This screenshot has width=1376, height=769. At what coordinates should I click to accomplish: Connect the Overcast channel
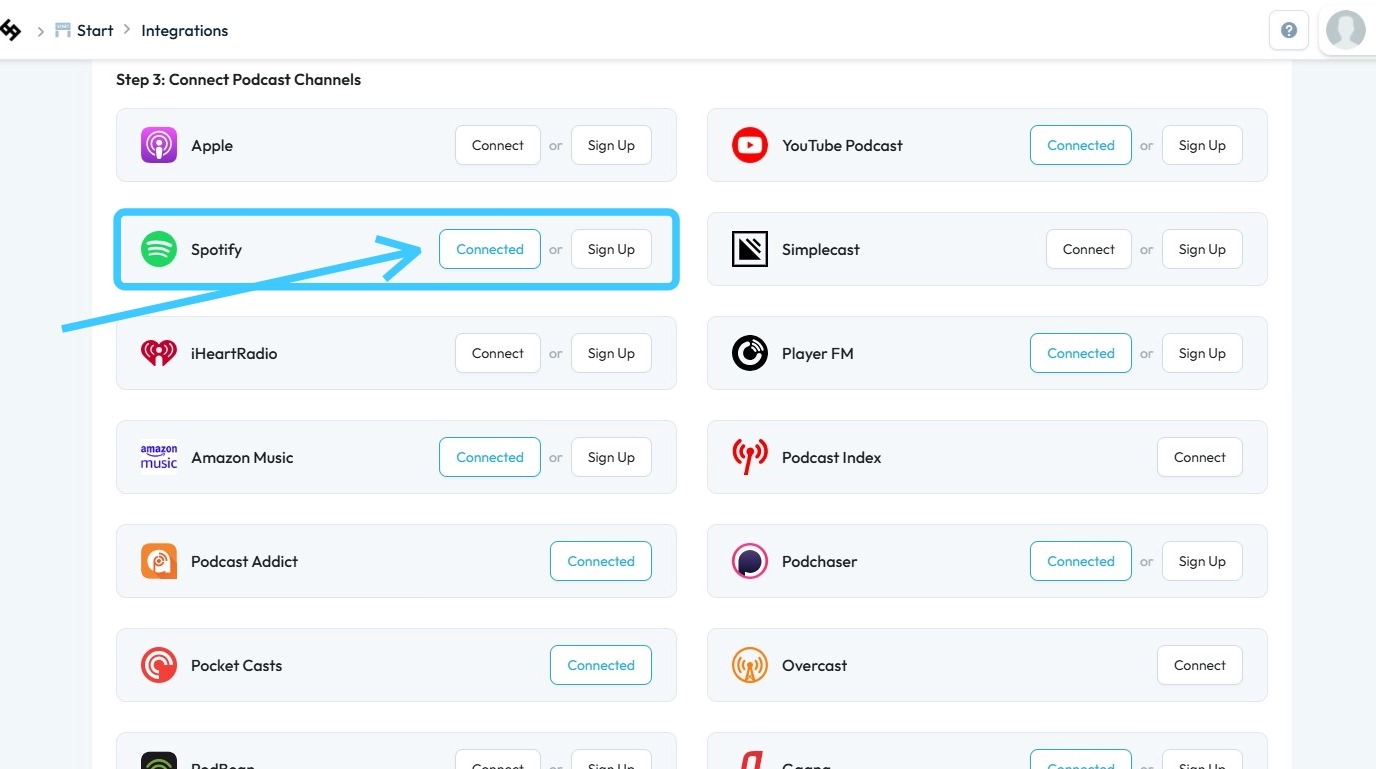[x=1200, y=665]
